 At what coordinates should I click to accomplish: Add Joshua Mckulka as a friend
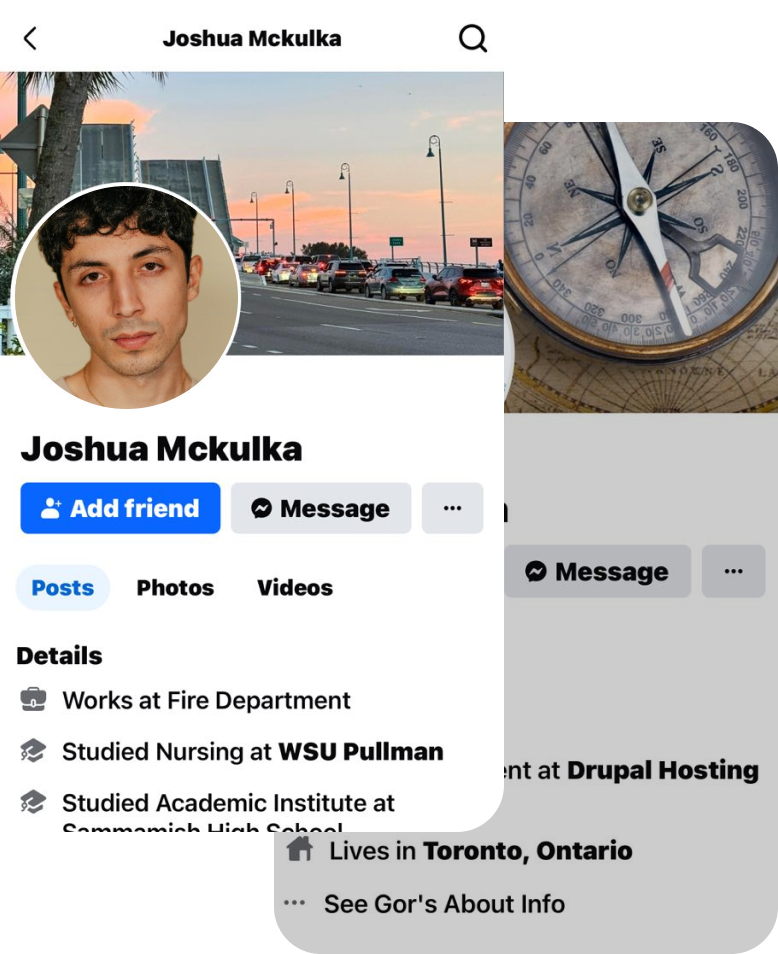pyautogui.click(x=120, y=508)
